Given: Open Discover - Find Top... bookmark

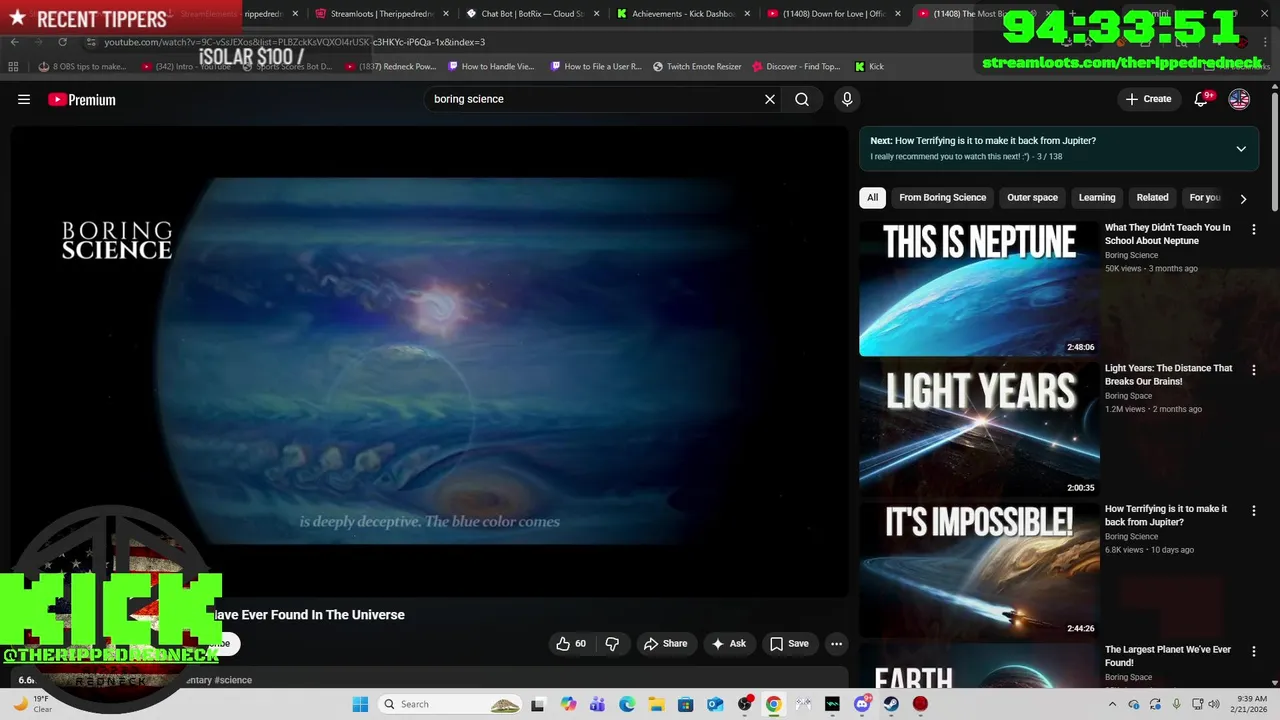Looking at the screenshot, I should 796,67.
